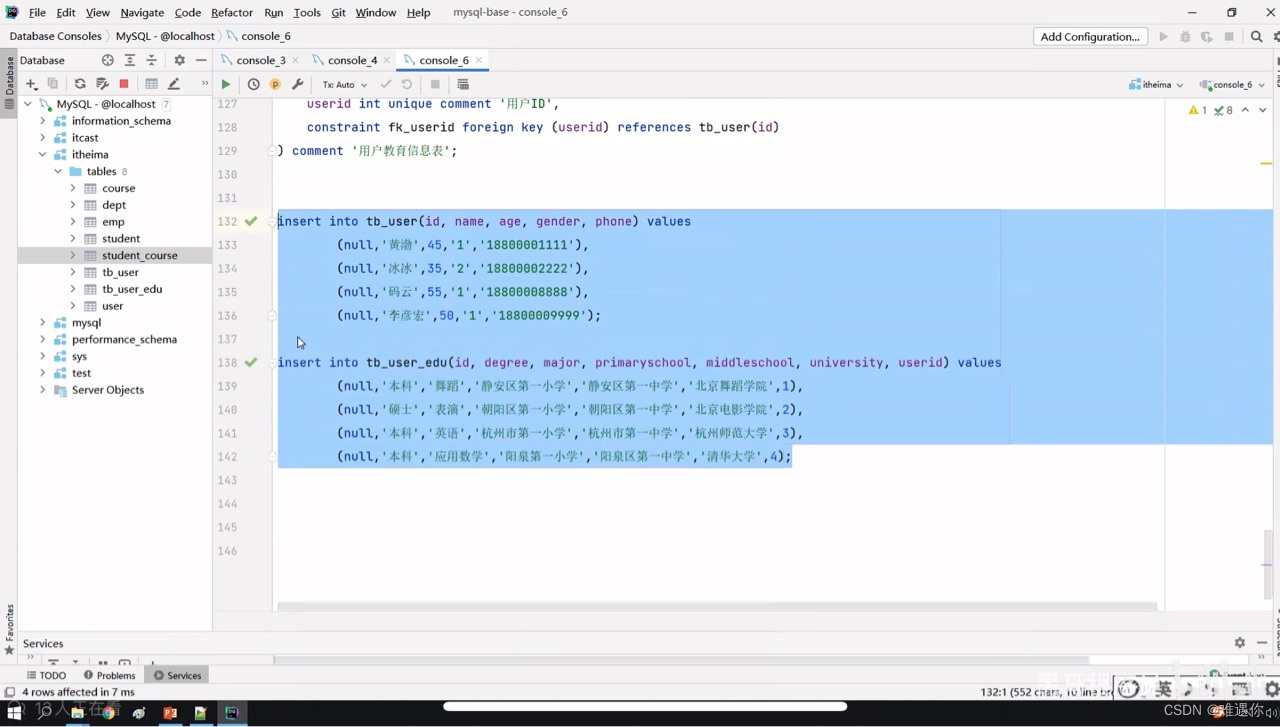This screenshot has height=727, width=1280.
Task: Click the New plus icon in Database panel
Action: click(32, 84)
